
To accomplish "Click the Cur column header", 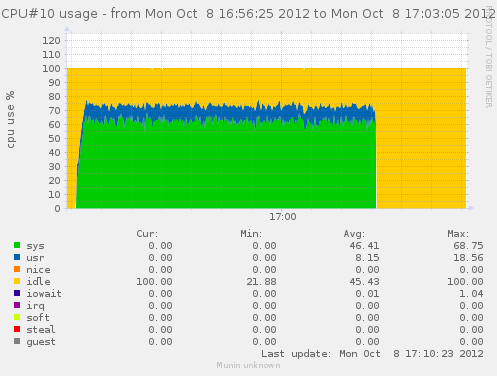I will [147, 234].
